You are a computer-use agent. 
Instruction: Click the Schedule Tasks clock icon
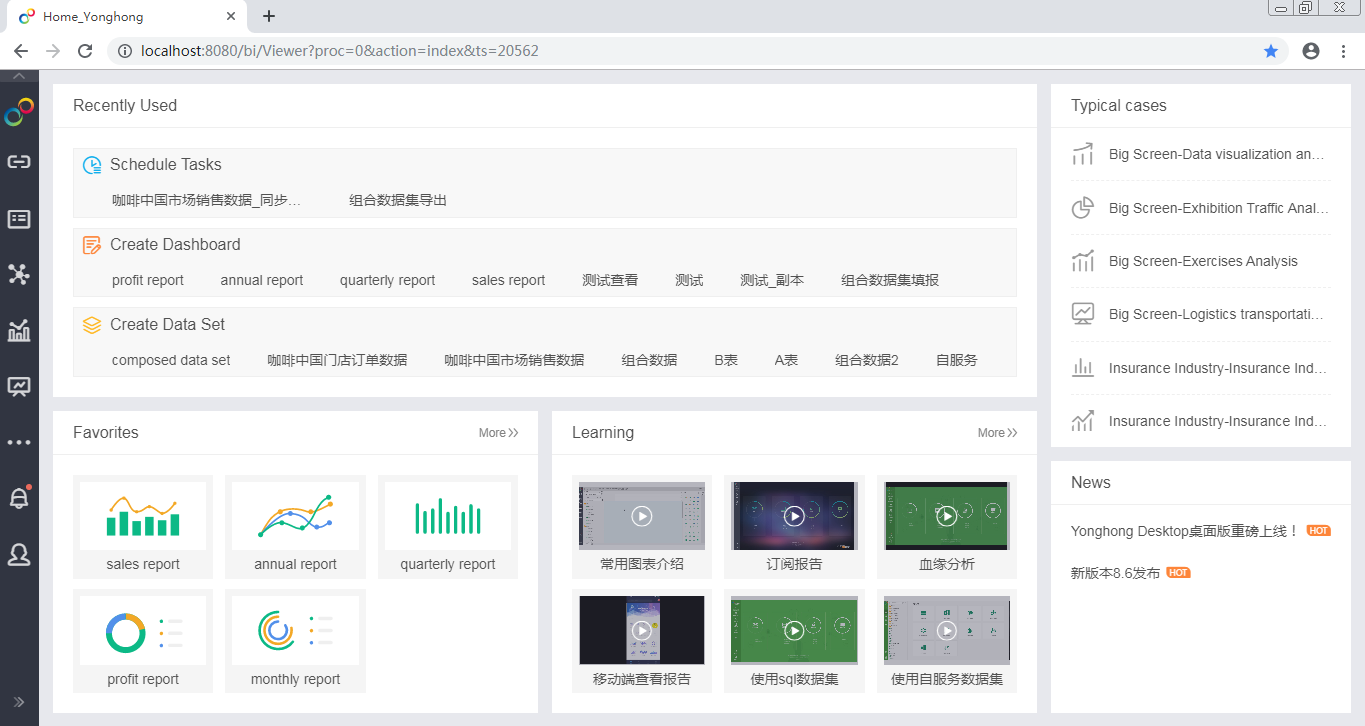click(92, 165)
